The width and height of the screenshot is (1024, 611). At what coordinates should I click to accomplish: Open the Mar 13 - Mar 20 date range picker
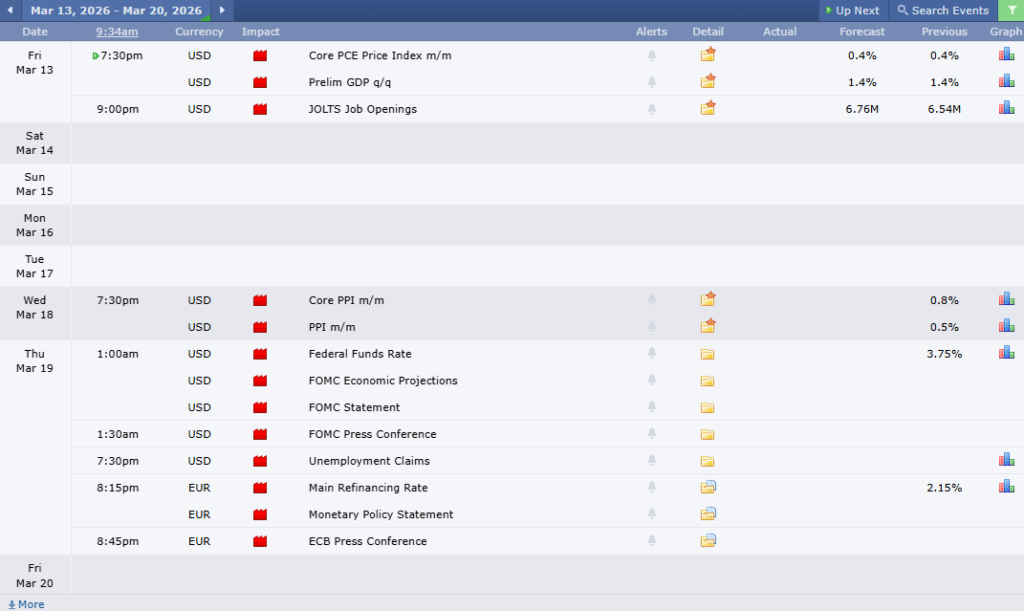coord(115,10)
